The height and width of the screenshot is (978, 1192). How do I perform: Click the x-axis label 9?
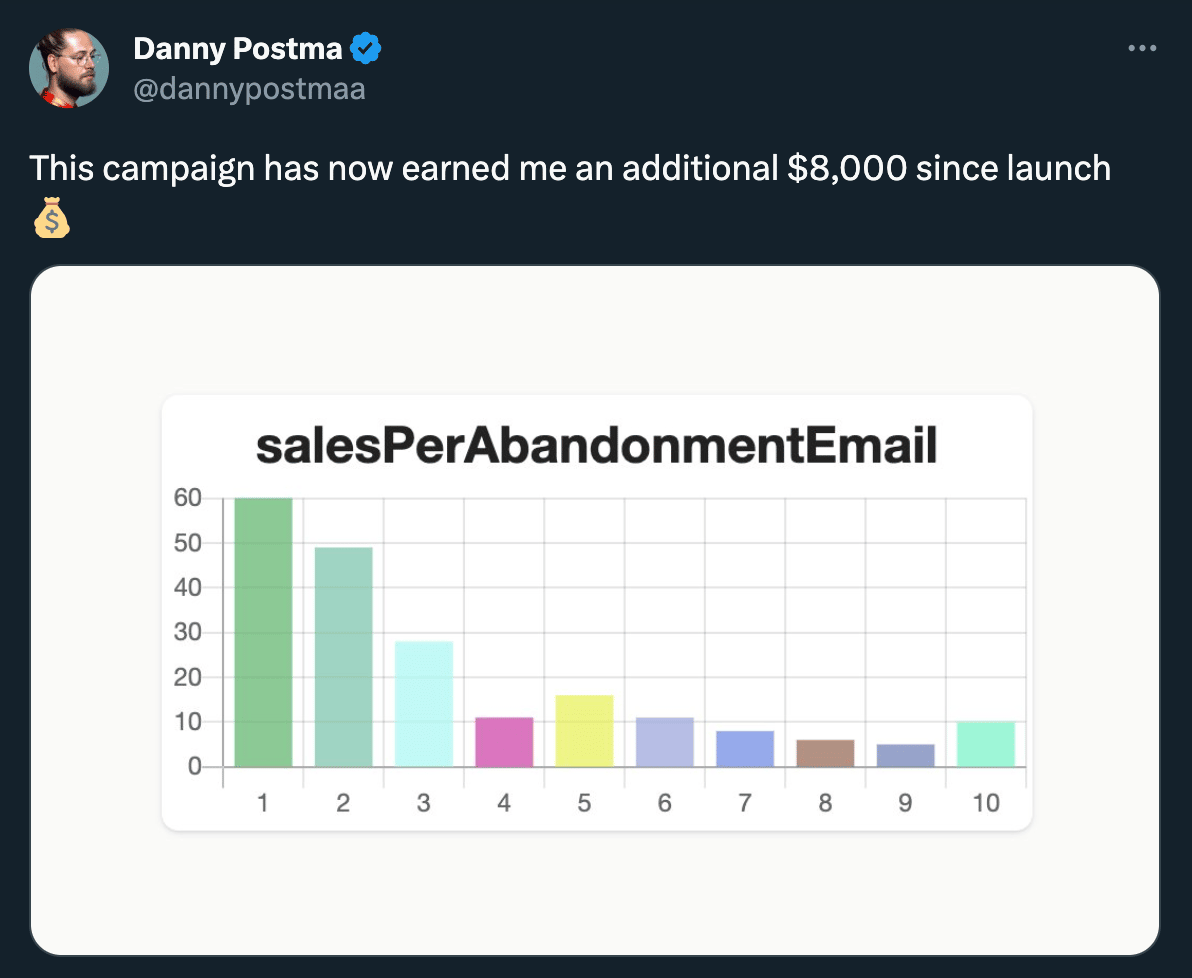pyautogui.click(x=905, y=803)
